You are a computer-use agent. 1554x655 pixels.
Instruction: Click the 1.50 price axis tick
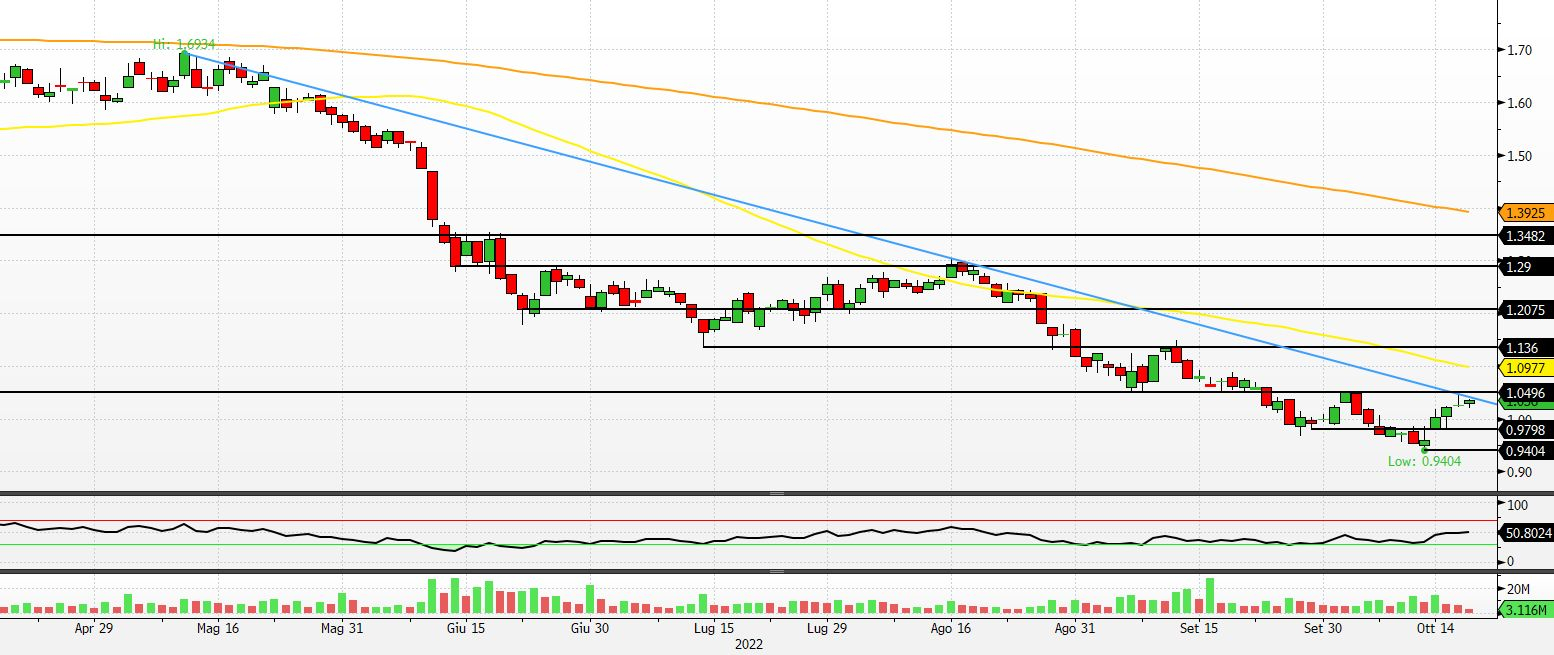[1519, 156]
